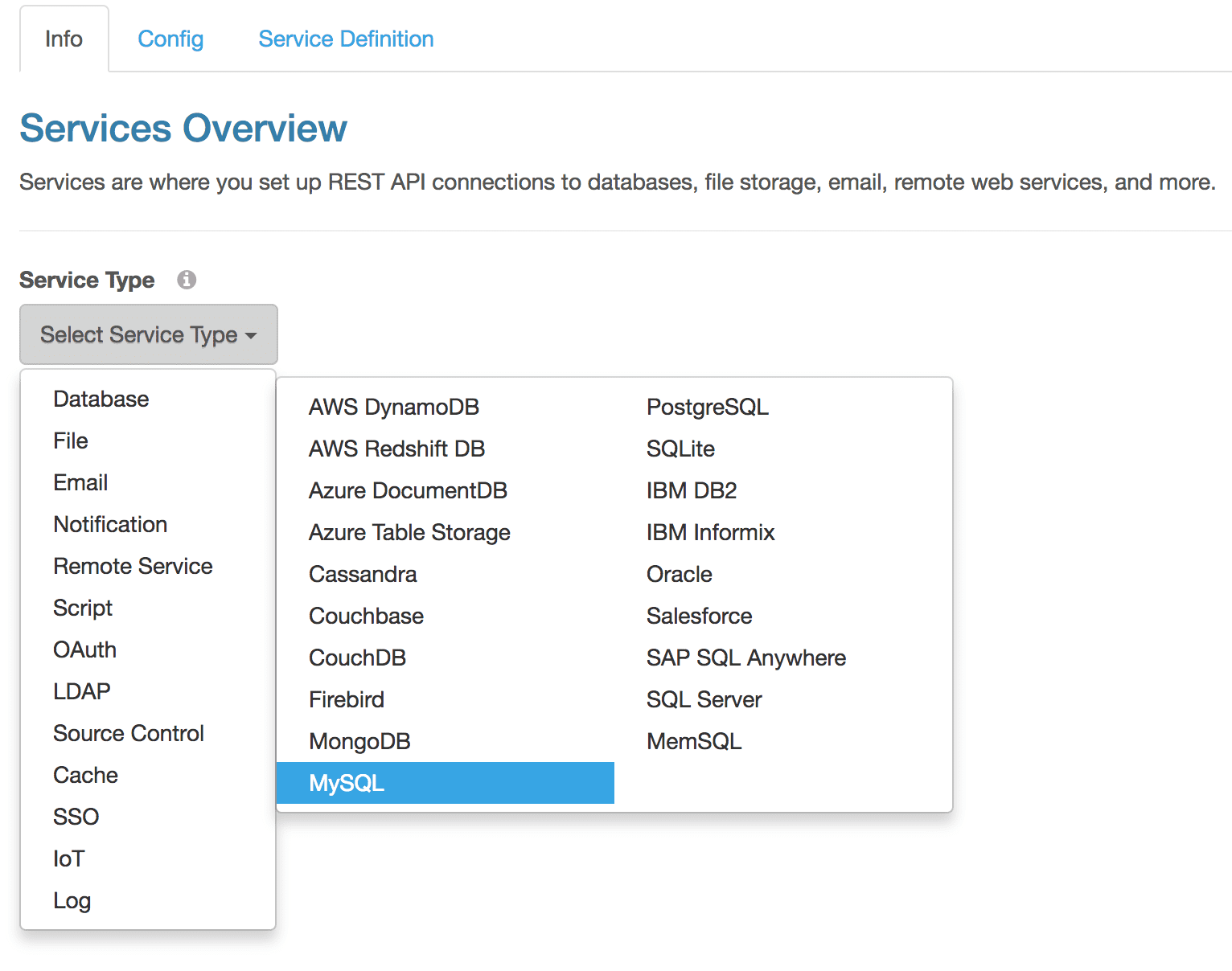Select PostgreSQL database option

pos(707,407)
